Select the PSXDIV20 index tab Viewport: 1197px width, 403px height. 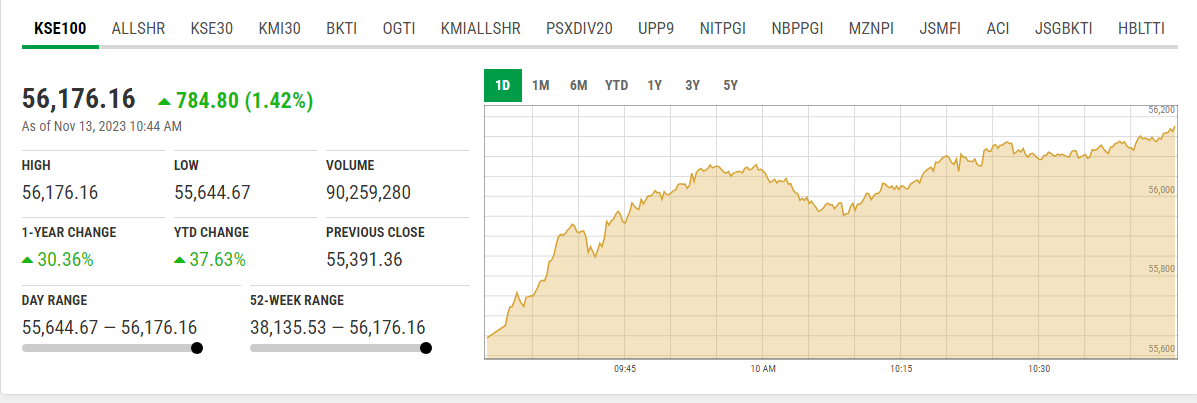tap(579, 28)
